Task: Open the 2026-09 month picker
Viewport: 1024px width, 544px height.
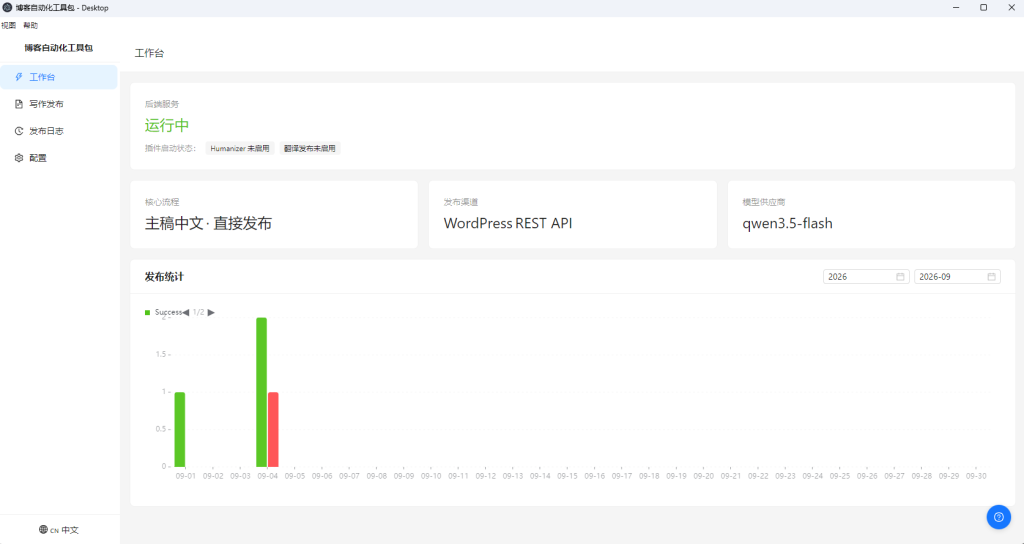Action: tap(957, 277)
